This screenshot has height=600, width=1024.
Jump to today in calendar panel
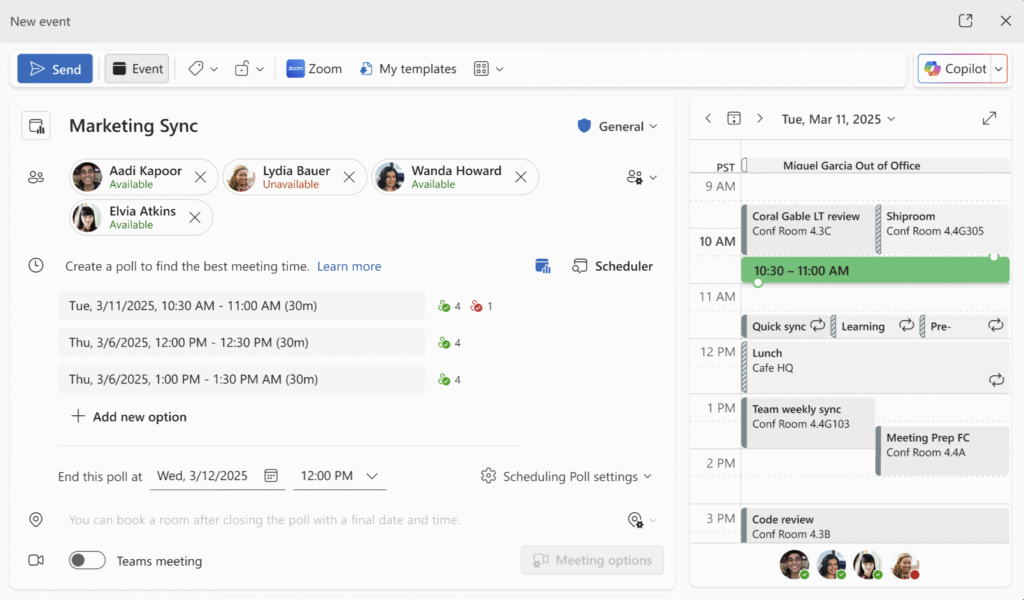[734, 119]
